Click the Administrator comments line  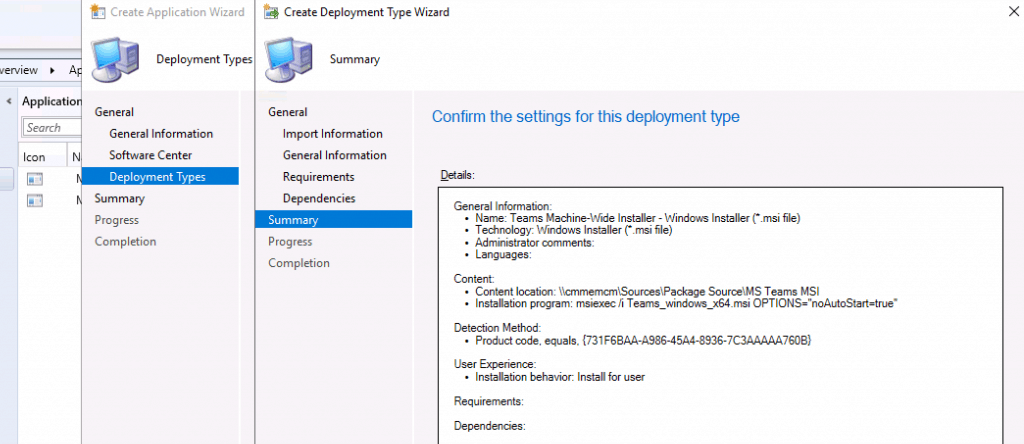coord(534,242)
